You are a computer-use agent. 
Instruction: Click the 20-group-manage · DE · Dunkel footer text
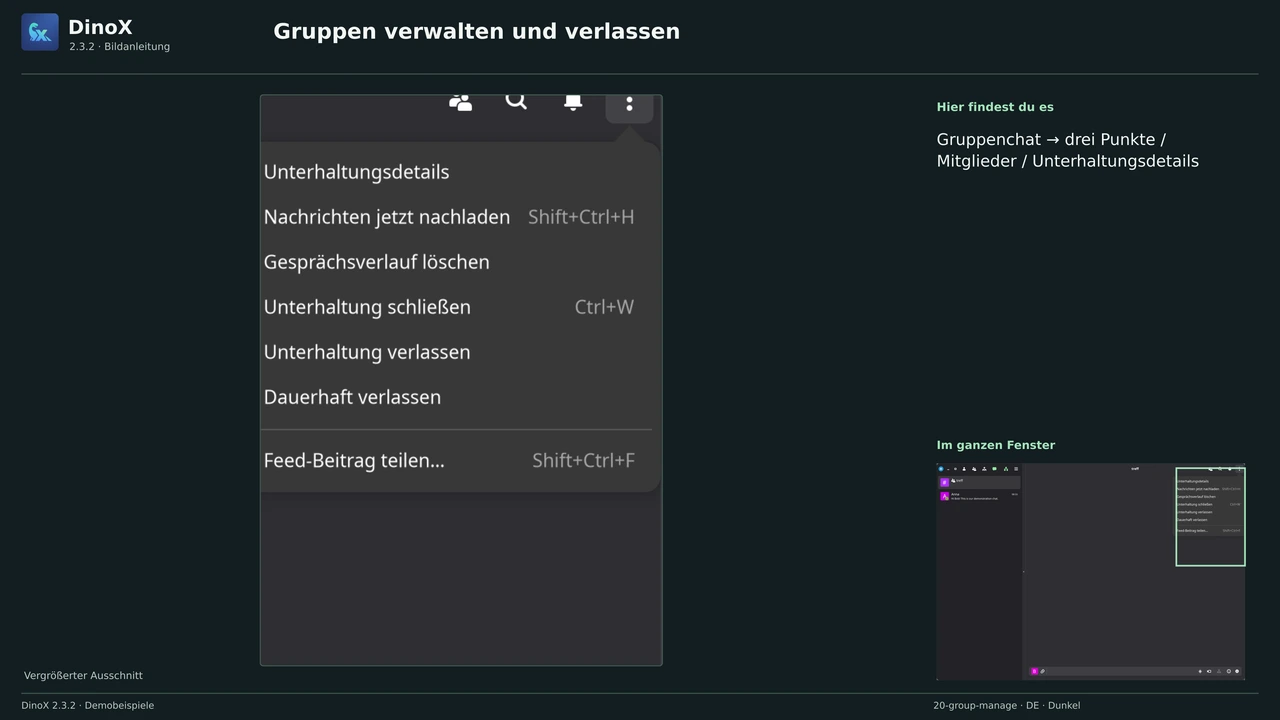[1007, 706]
